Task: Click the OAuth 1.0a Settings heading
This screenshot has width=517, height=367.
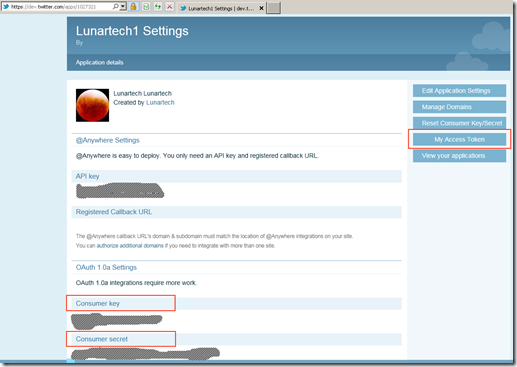Action: coord(106,267)
